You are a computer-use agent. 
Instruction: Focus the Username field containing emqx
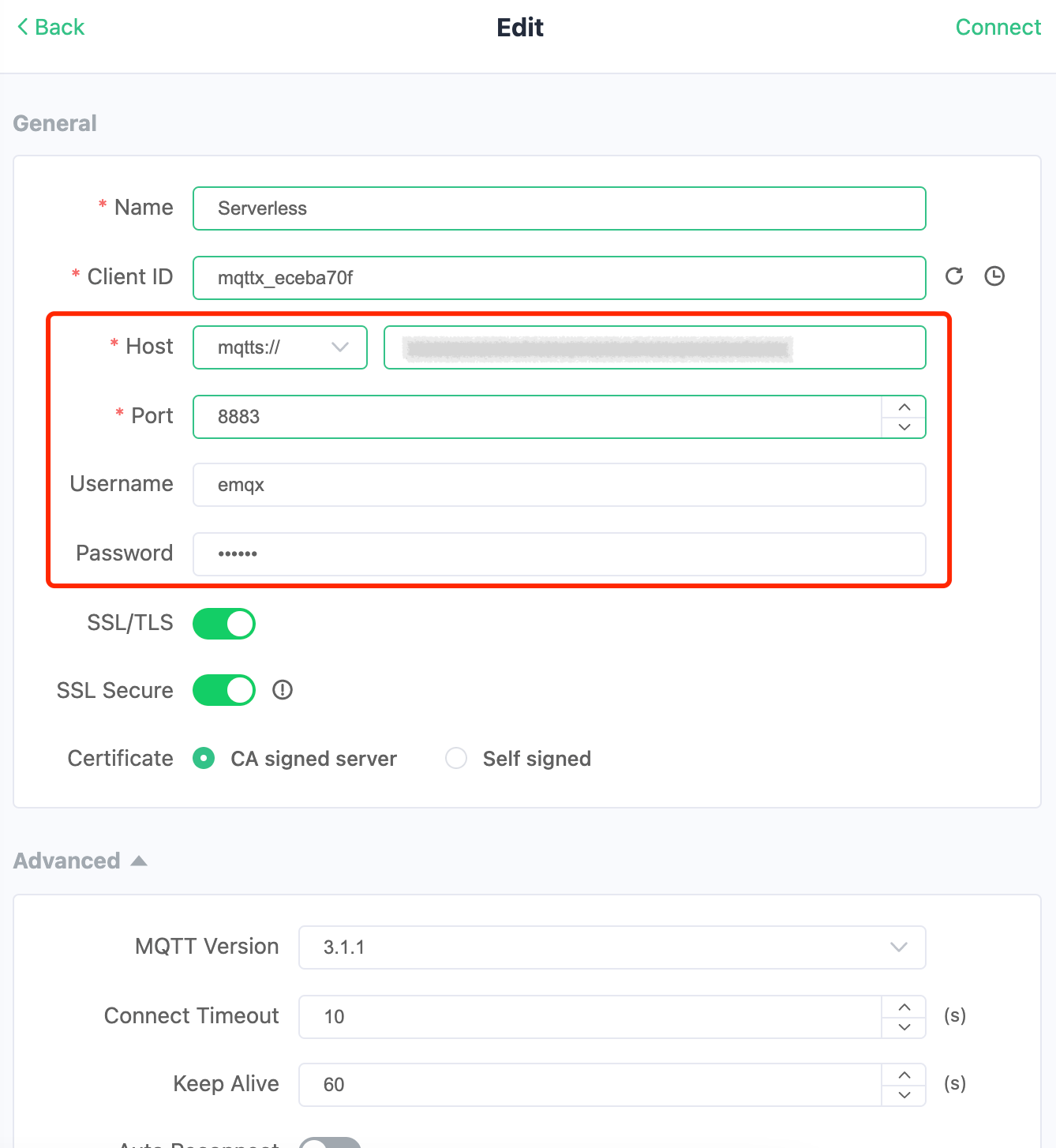pyautogui.click(x=559, y=485)
